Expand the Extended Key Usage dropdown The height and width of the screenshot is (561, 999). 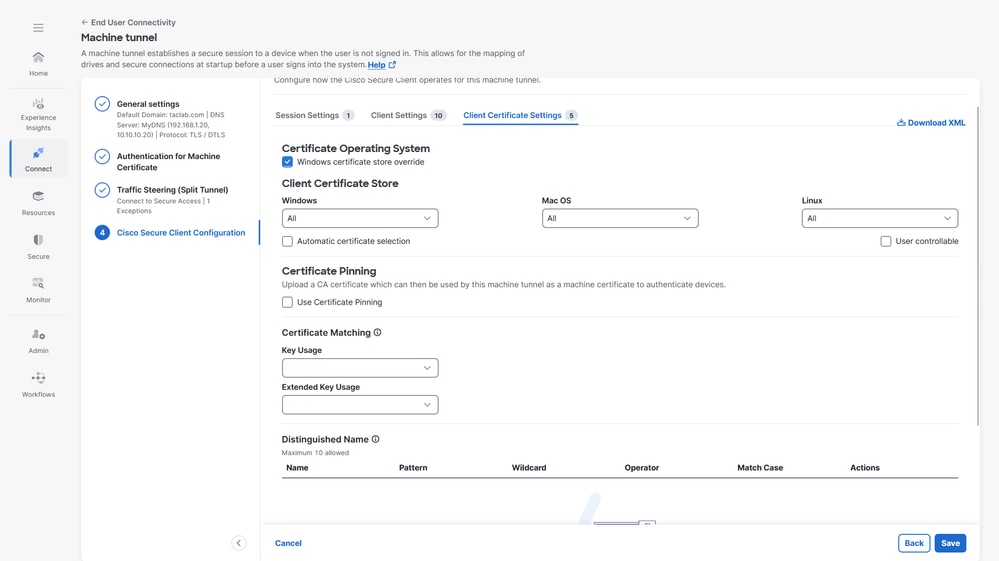360,405
